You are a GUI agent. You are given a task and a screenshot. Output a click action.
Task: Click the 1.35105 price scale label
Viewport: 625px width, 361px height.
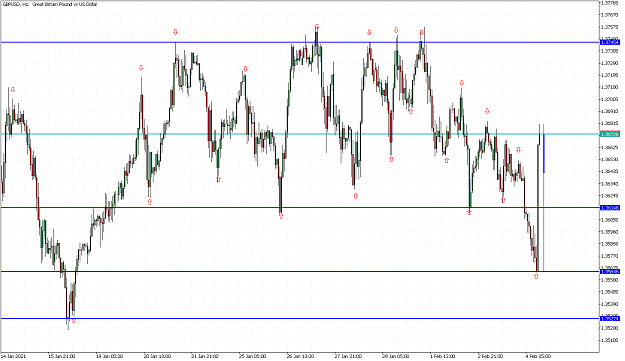tap(610, 340)
